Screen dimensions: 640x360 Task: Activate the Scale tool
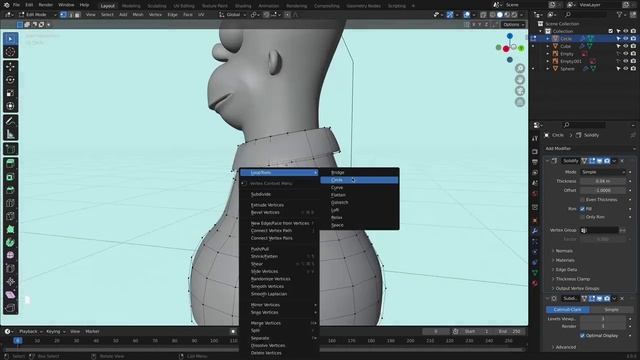(x=10, y=93)
